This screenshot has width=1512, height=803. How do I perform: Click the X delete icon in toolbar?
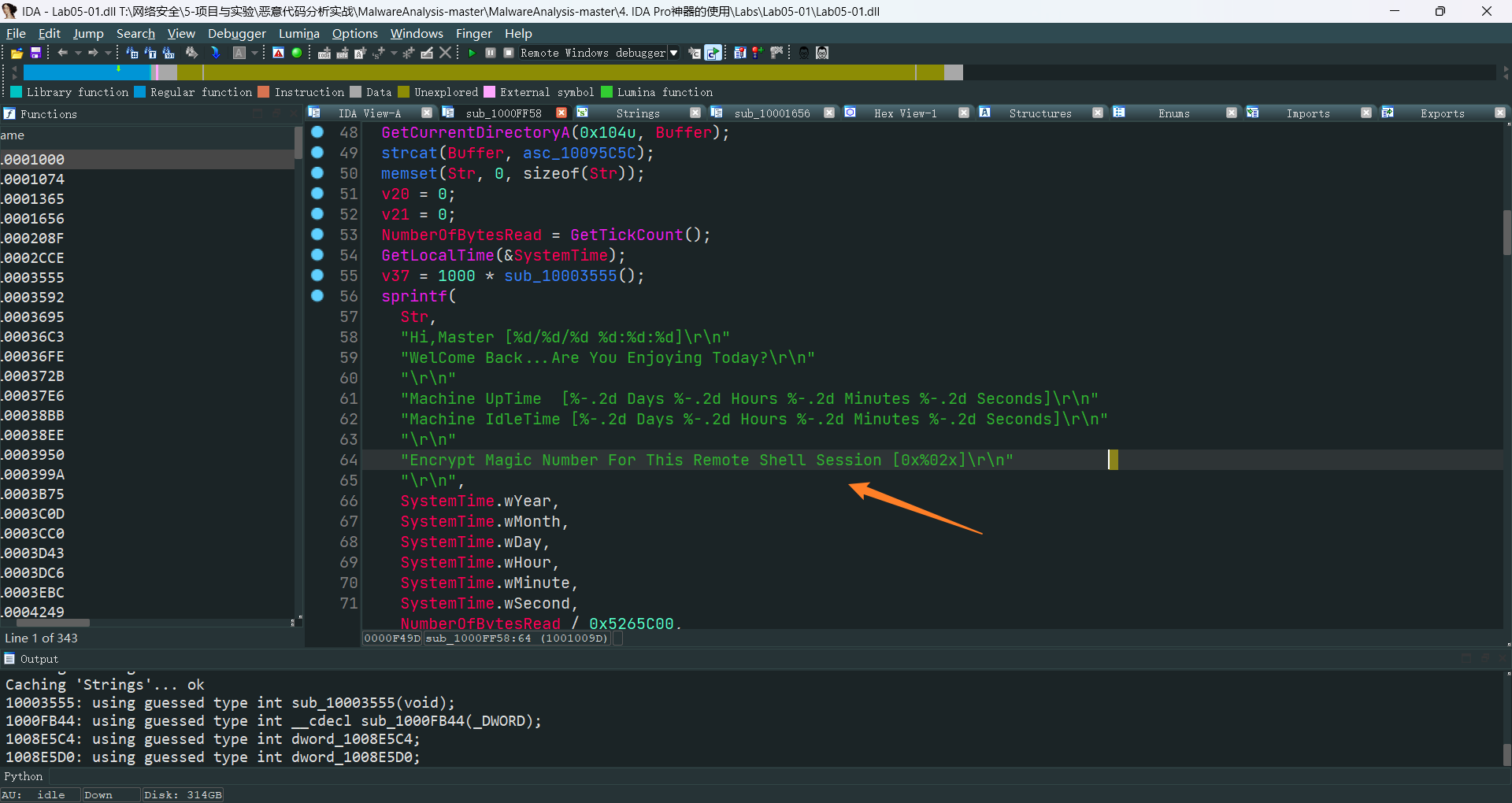tap(445, 53)
